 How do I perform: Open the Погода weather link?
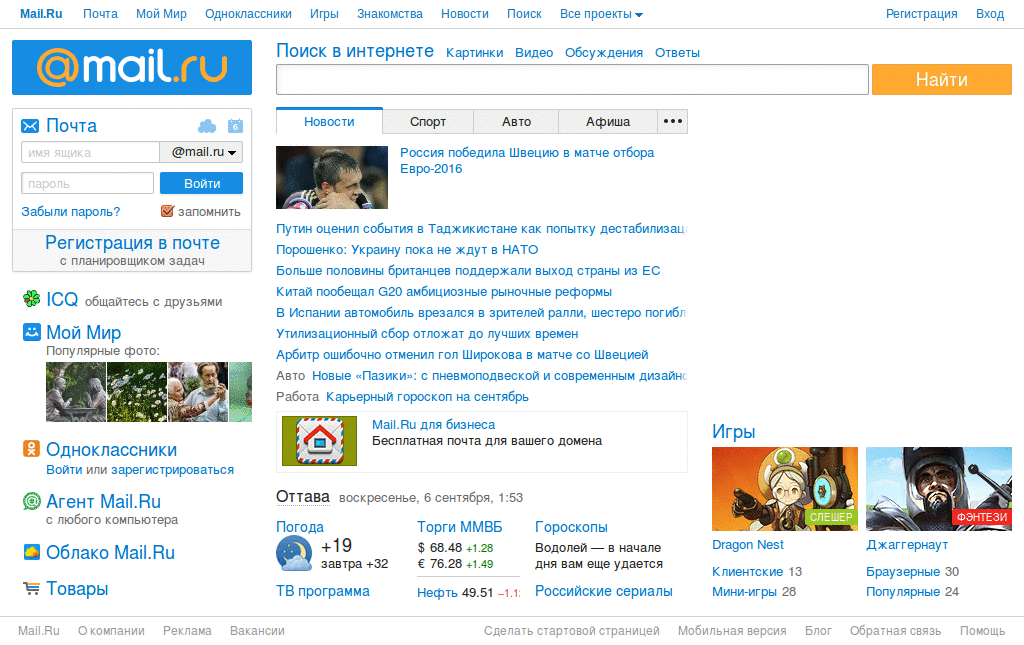point(300,527)
